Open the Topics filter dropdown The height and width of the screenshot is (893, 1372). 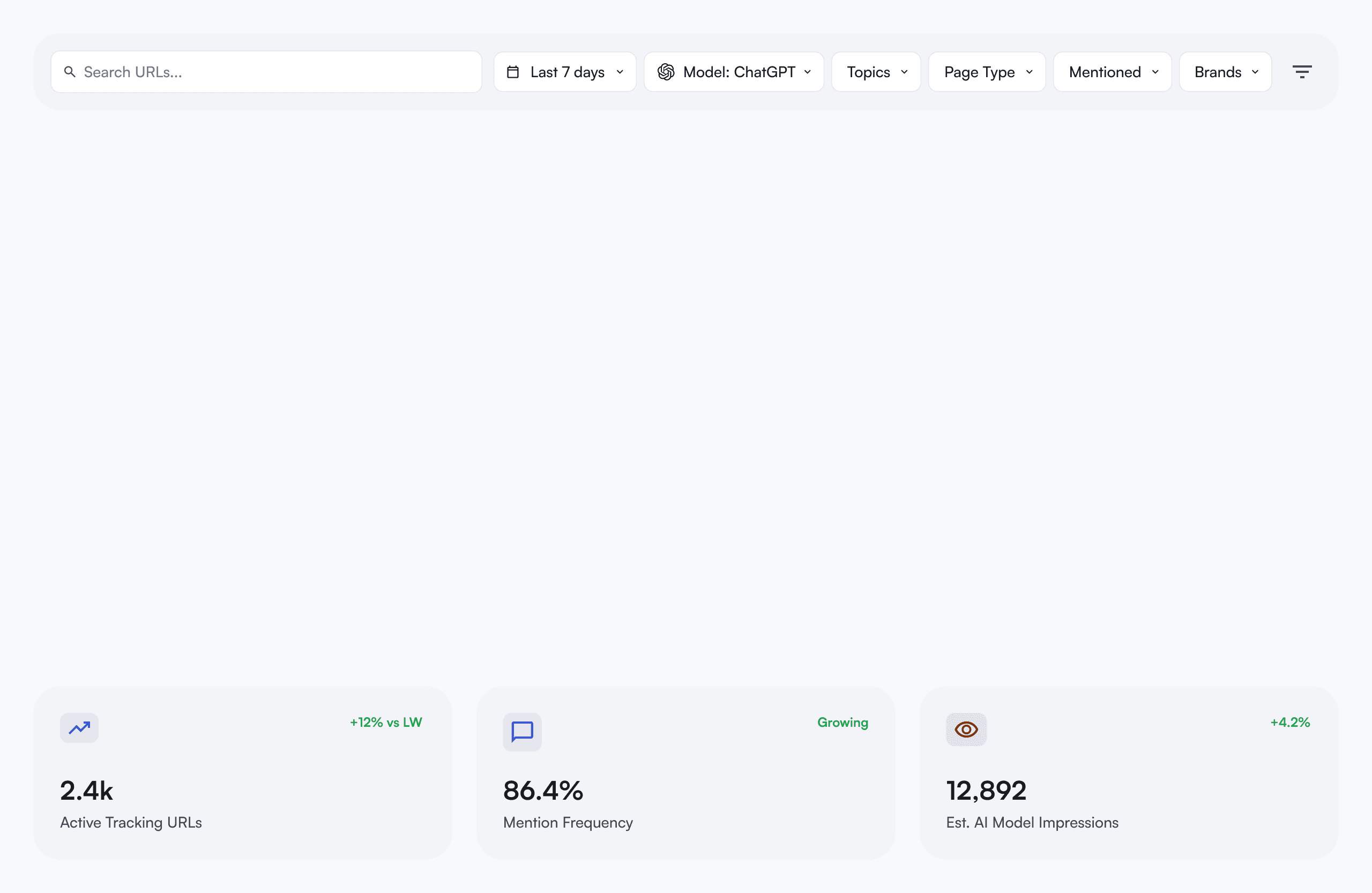876,72
